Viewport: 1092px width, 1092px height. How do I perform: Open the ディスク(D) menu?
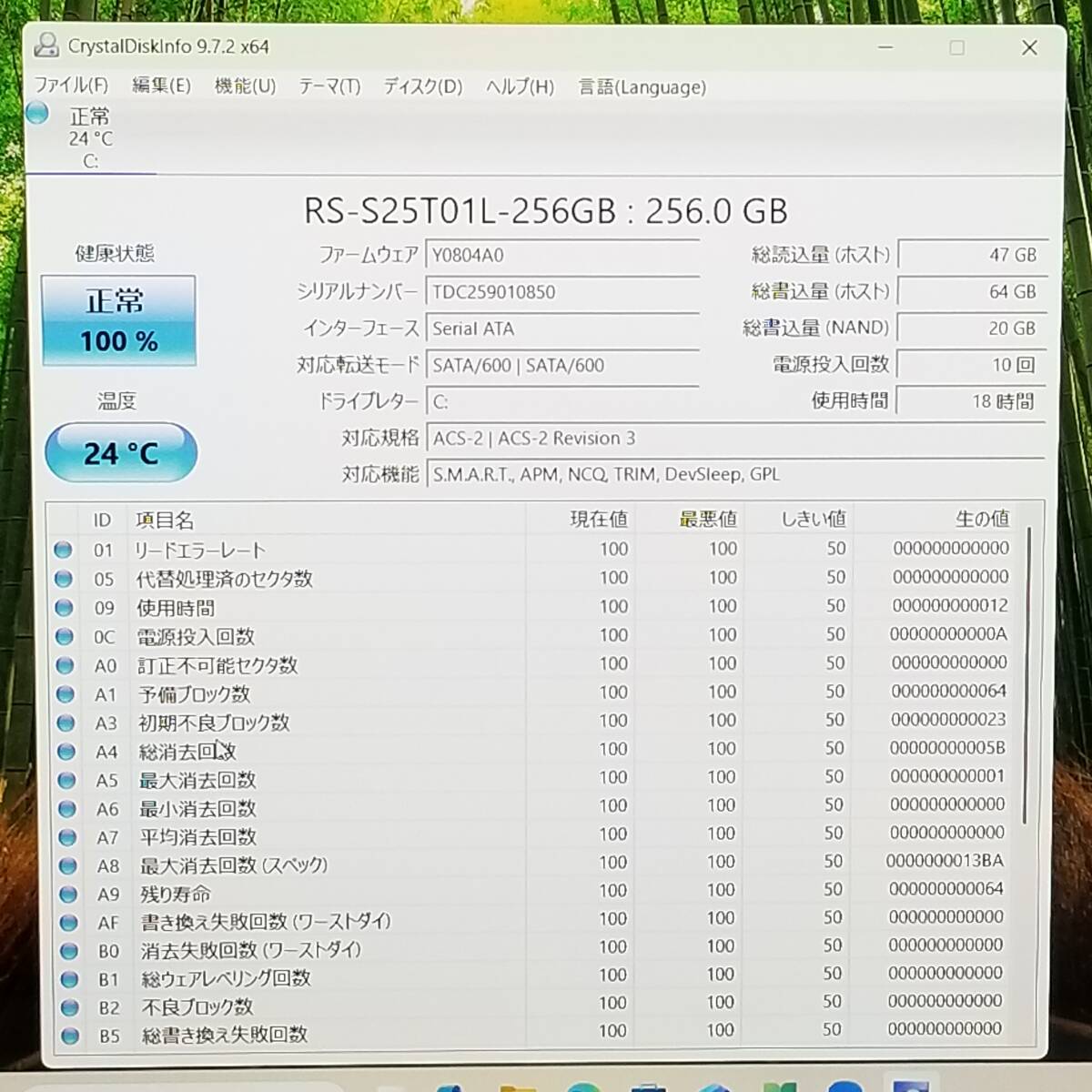point(422,86)
